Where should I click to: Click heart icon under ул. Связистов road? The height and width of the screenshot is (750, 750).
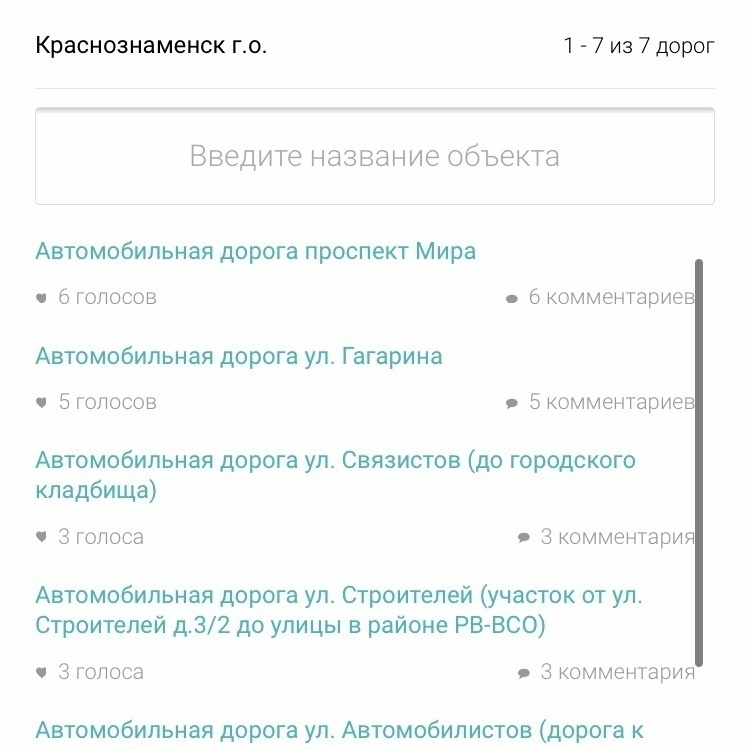[41, 537]
